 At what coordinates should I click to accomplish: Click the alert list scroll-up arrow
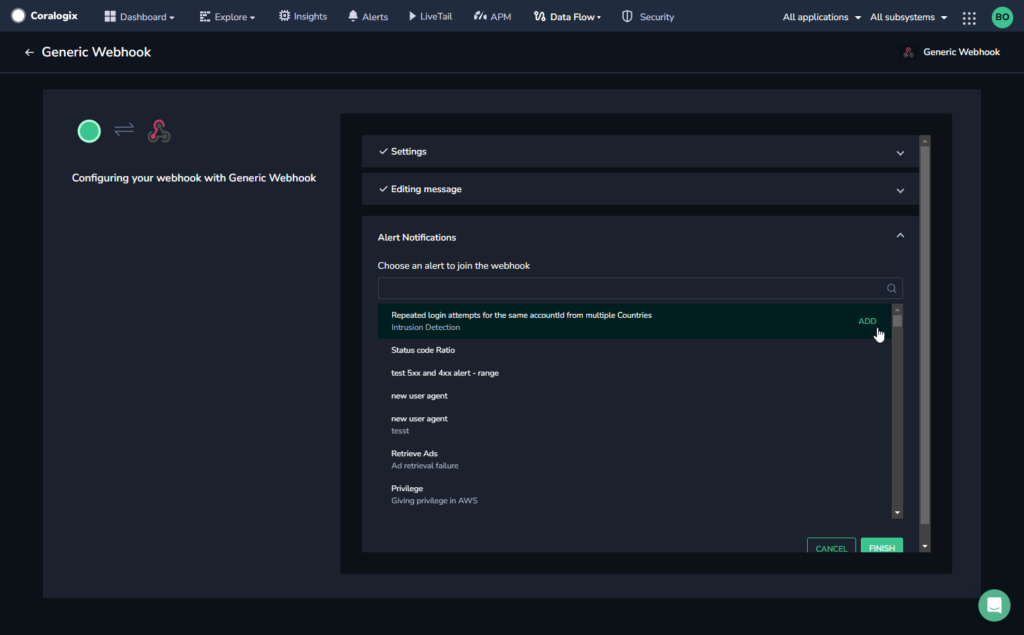pyautogui.click(x=897, y=310)
